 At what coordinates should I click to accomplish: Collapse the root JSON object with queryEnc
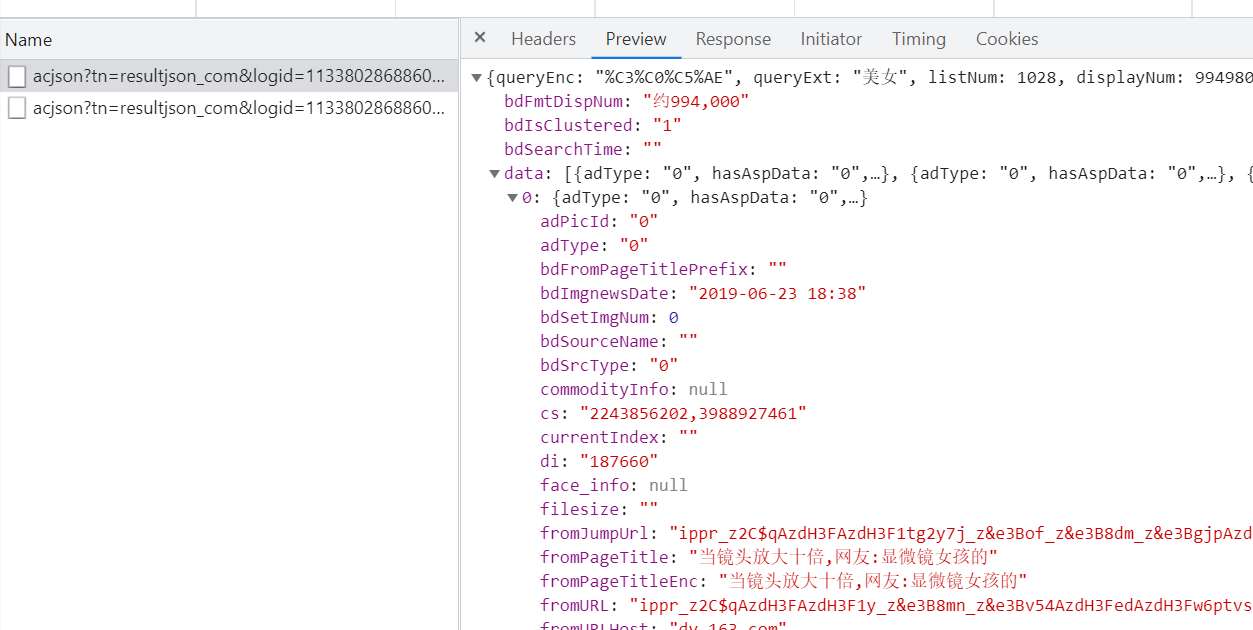click(477, 78)
